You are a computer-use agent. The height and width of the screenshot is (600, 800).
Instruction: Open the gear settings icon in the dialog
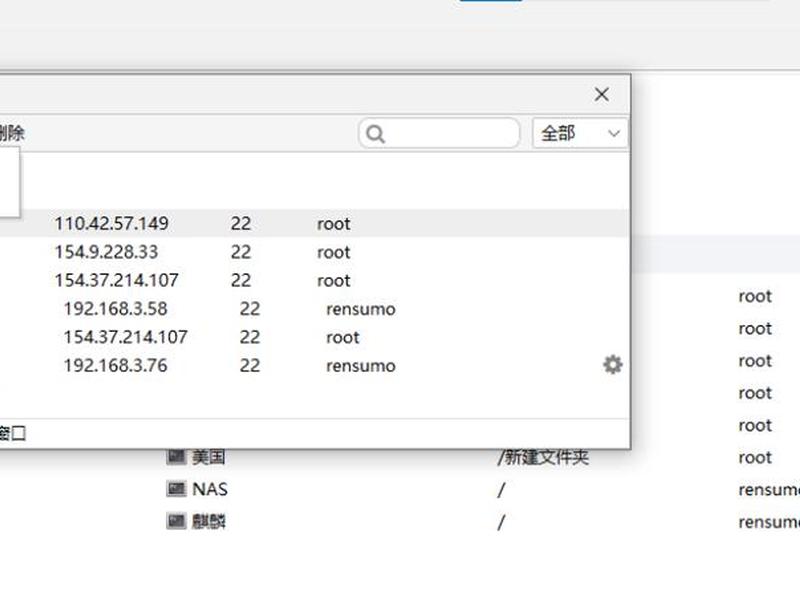coord(613,364)
